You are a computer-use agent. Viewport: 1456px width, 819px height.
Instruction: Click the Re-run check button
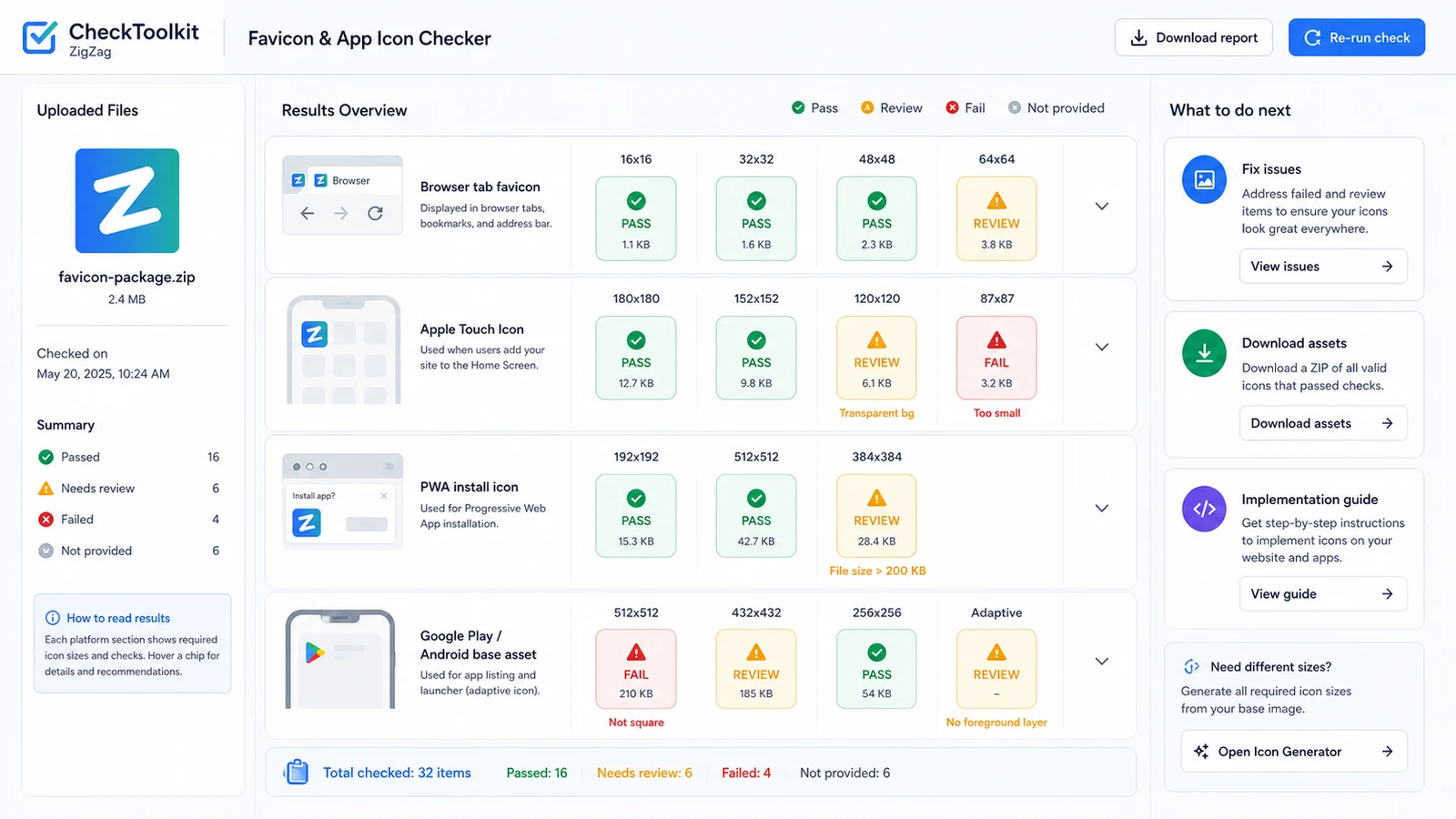coord(1357,38)
